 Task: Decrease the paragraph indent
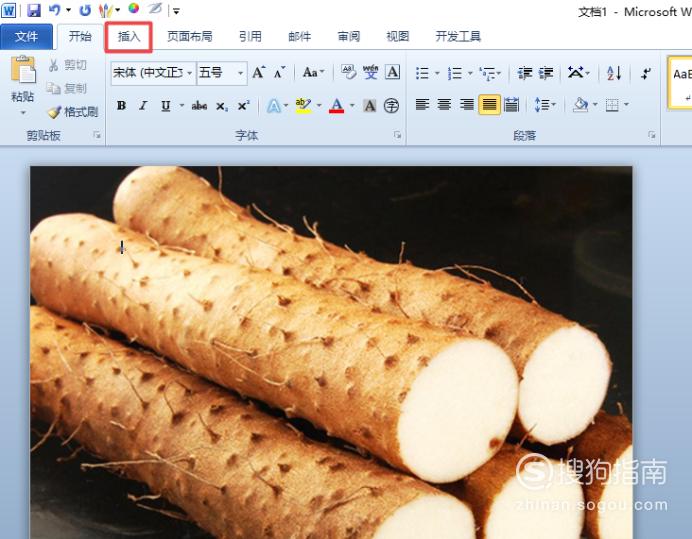[x=525, y=73]
